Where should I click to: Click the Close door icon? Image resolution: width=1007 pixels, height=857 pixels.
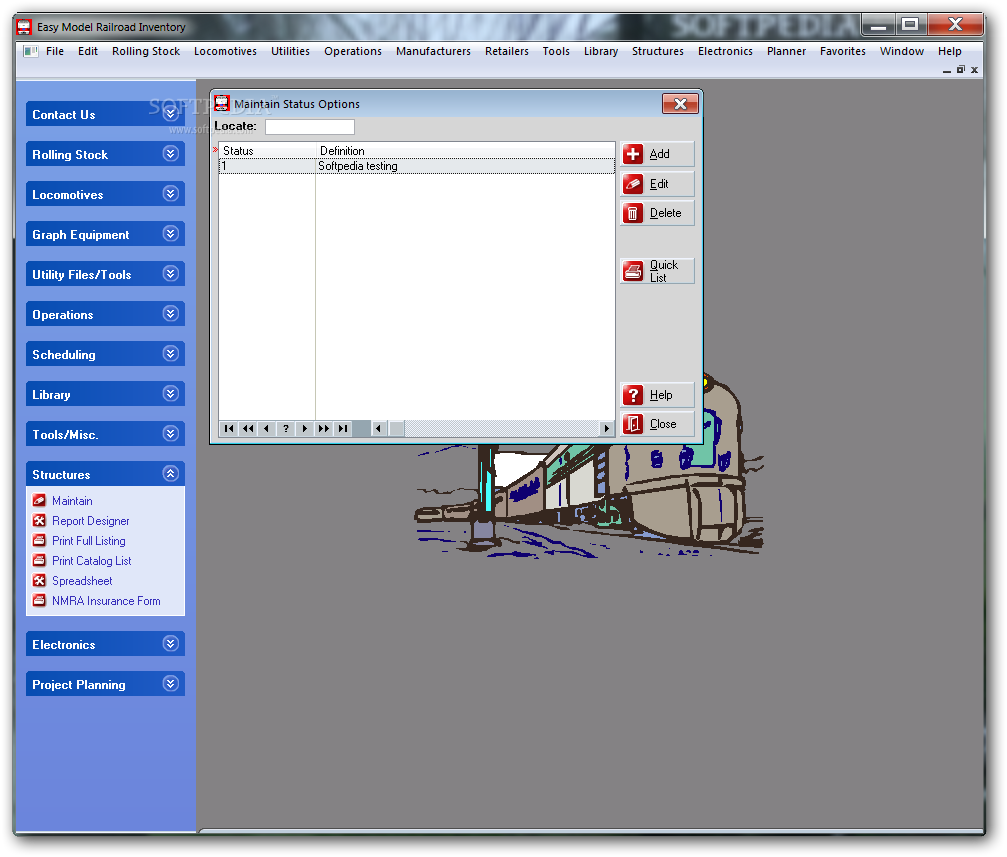pos(633,424)
